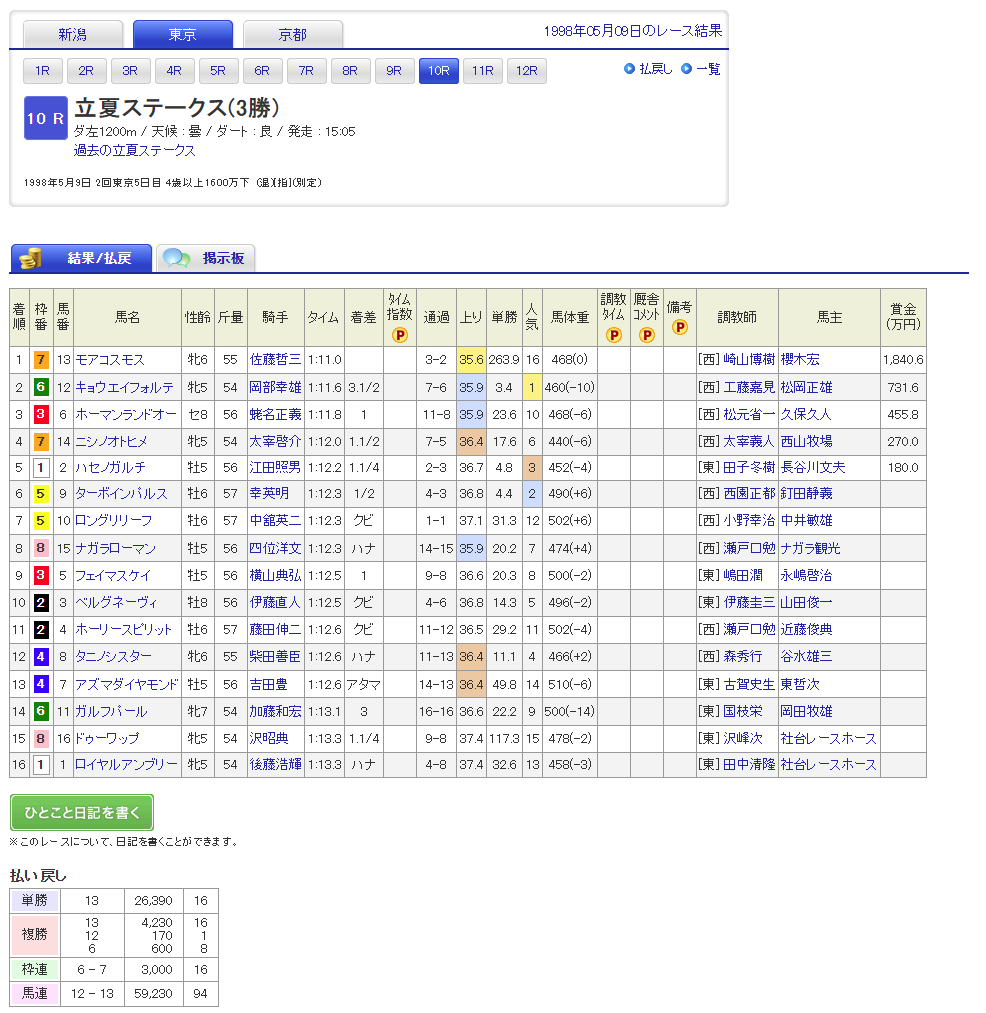
Task: Select the 結果/払戻 coins tab
Action: [81, 258]
